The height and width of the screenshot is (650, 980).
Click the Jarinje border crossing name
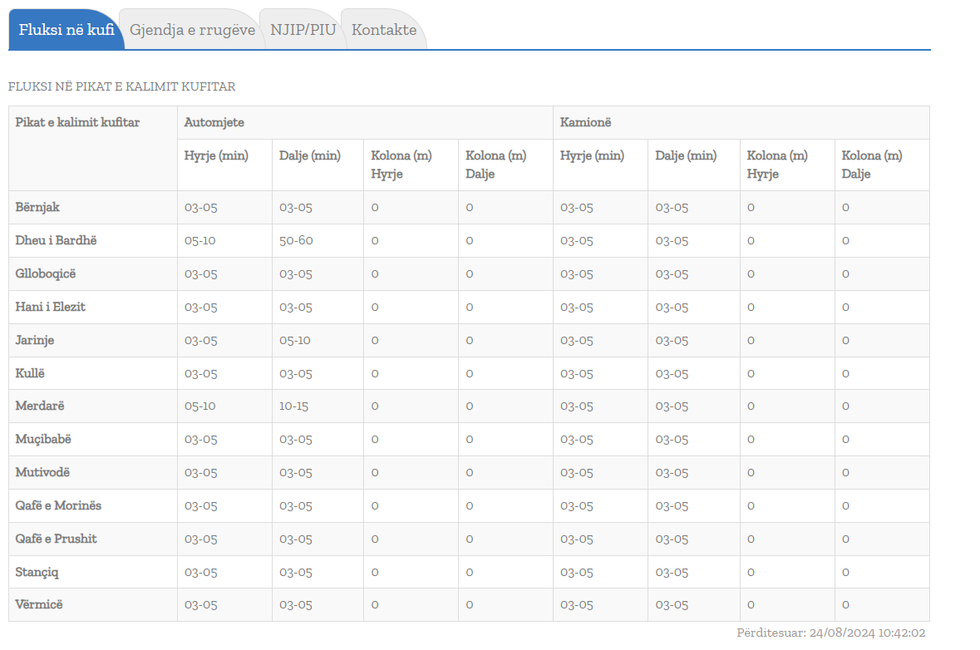[x=35, y=340]
